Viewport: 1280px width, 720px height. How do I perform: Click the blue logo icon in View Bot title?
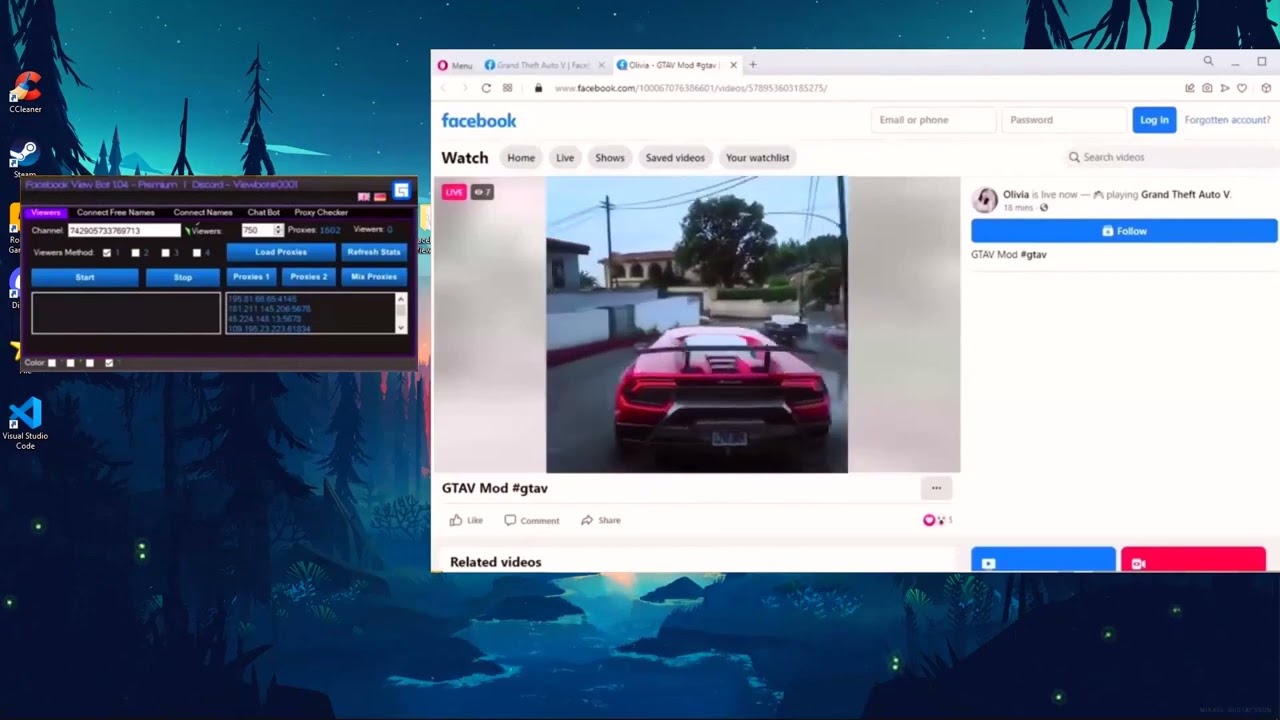tap(401, 190)
